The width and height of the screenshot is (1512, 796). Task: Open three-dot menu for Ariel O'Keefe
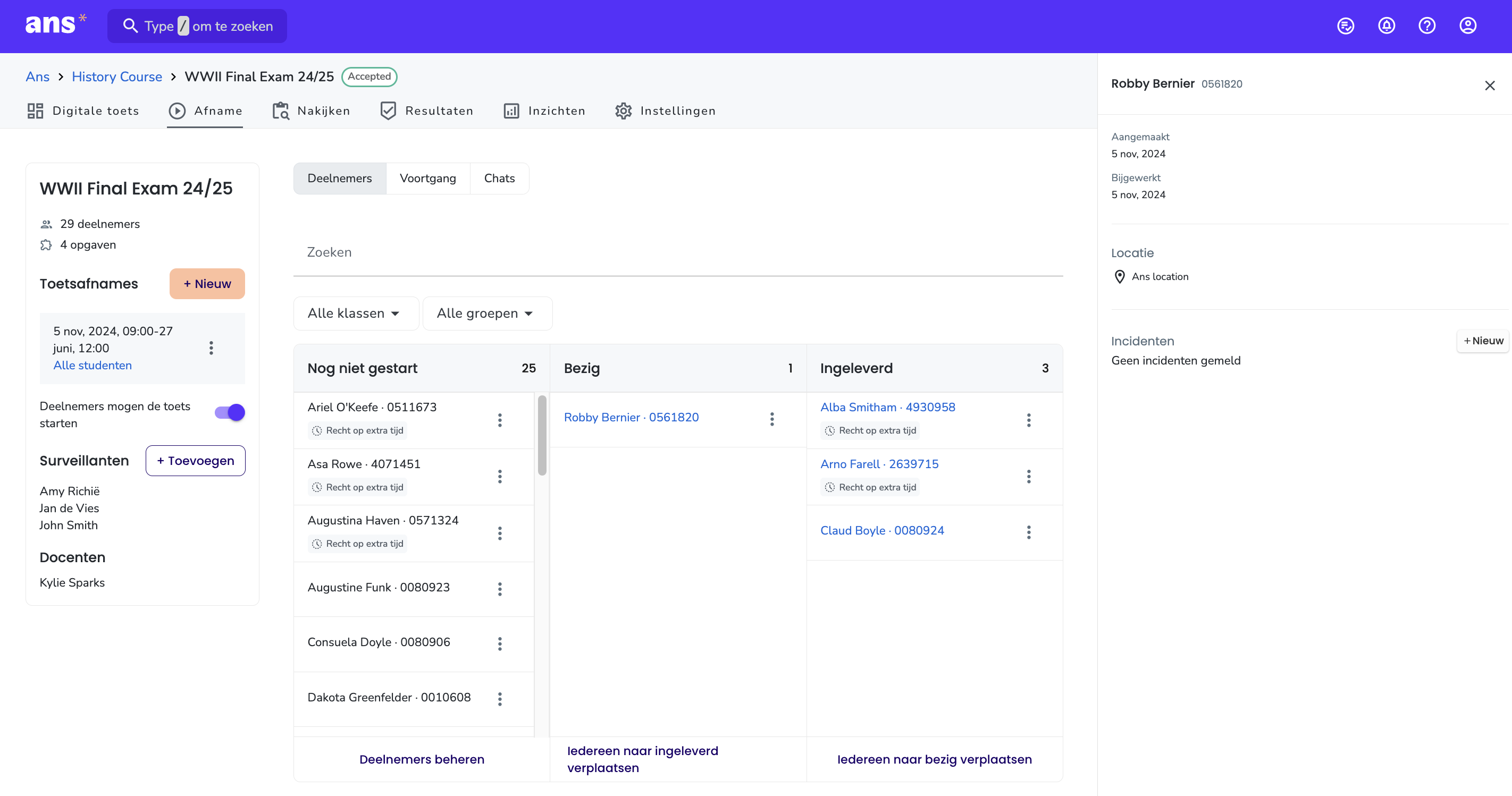500,420
